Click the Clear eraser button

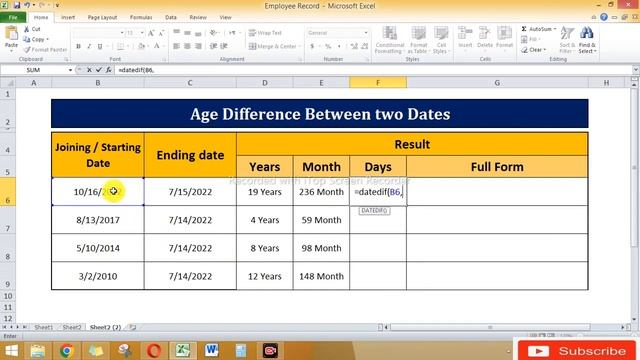(x=533, y=50)
